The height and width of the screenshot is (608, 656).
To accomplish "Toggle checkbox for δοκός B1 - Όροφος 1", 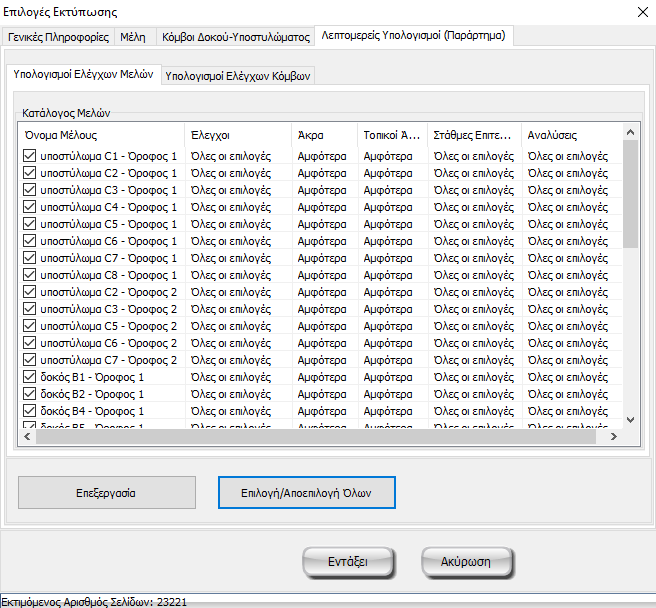I will pyautogui.click(x=29, y=377).
